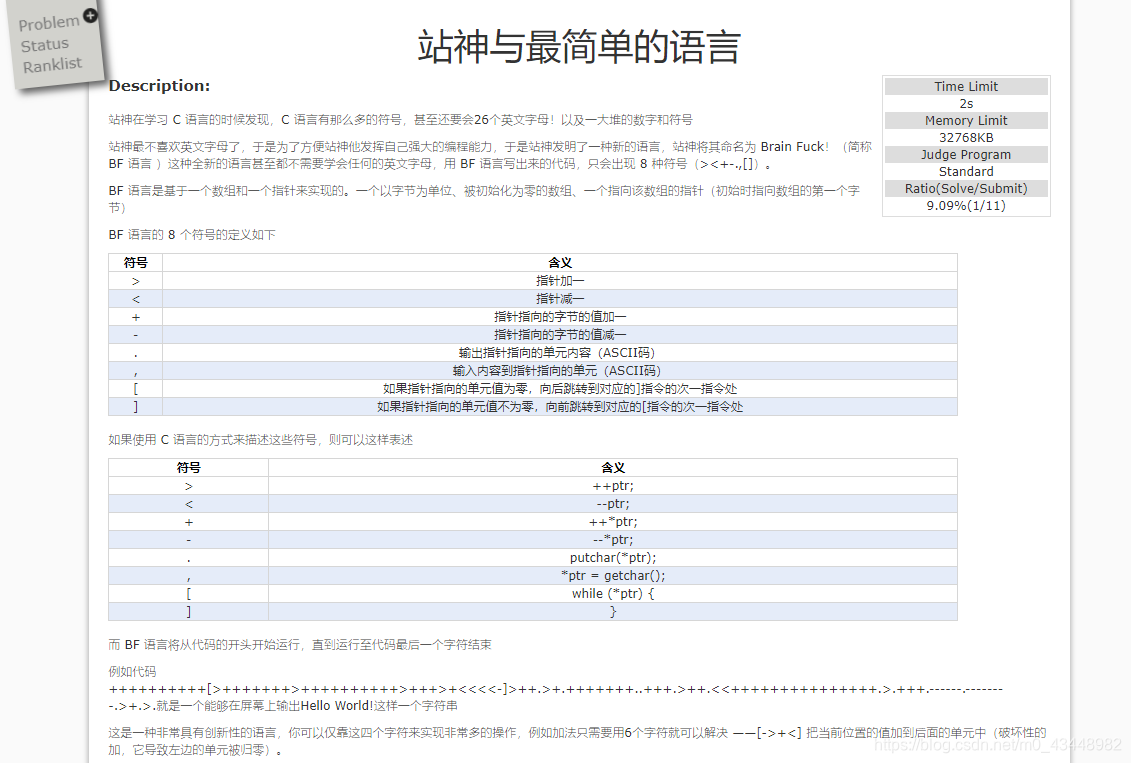The height and width of the screenshot is (763, 1131).
Task: Click the Description: heading
Action: (159, 86)
